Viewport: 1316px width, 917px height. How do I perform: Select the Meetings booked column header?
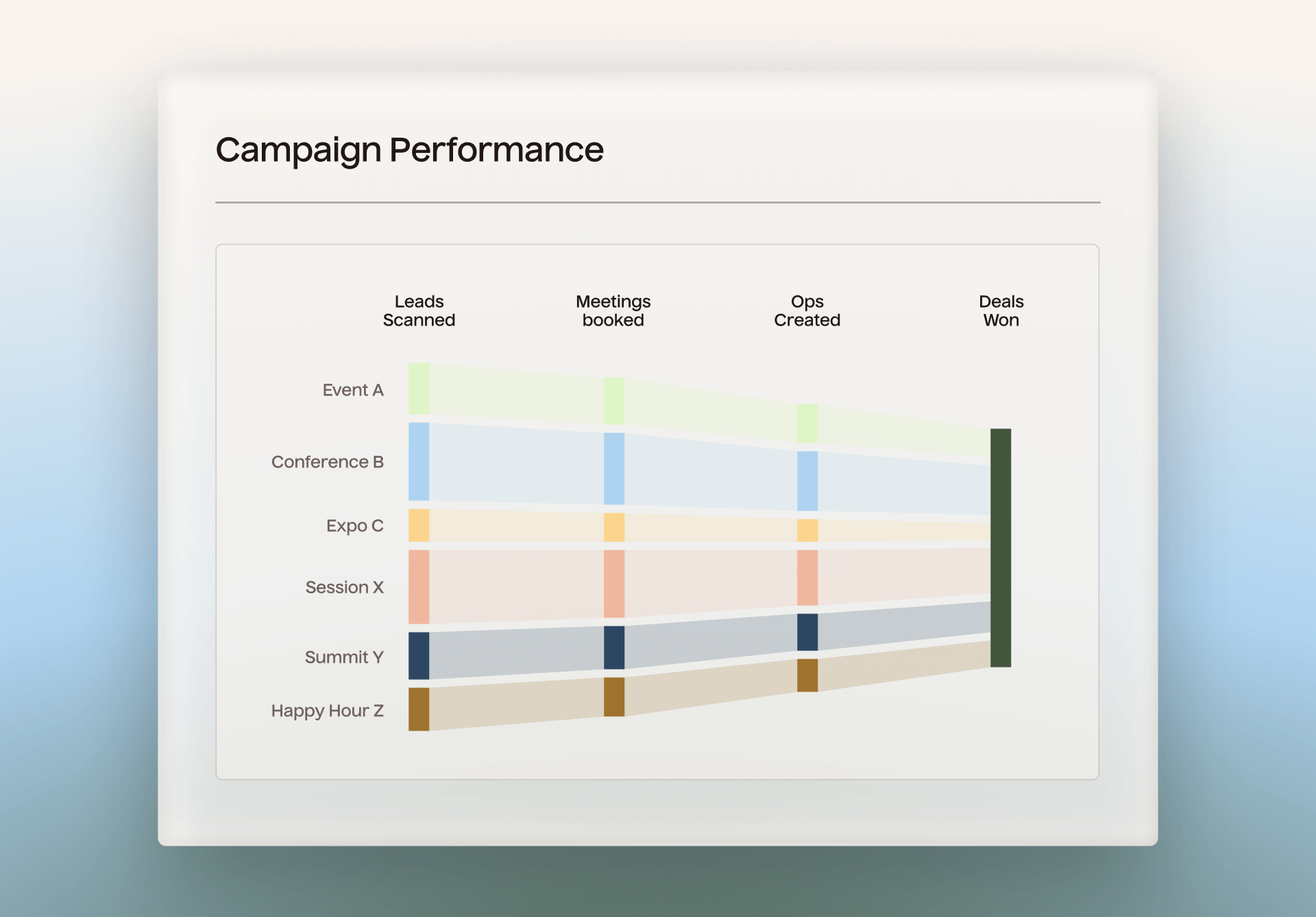pos(613,311)
